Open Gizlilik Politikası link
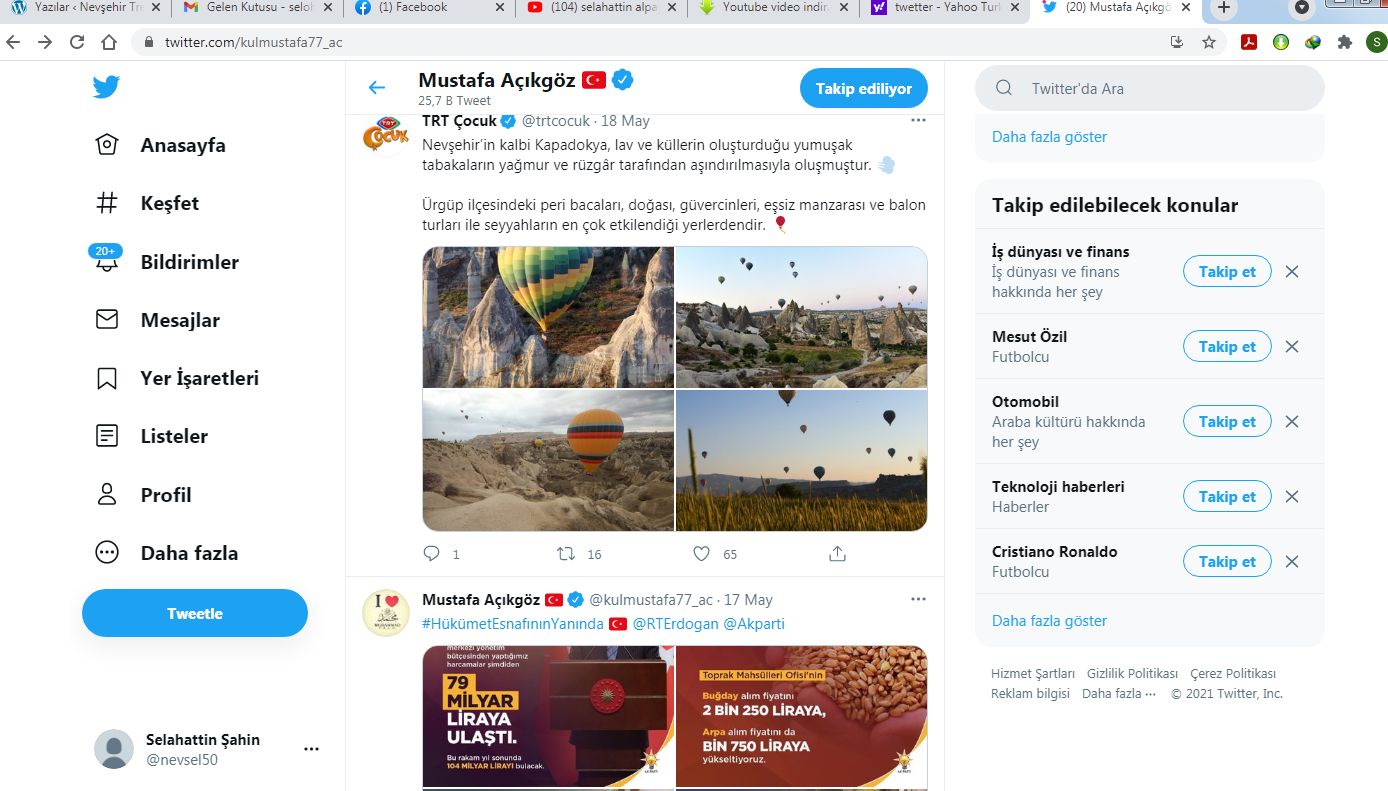 (x=1132, y=673)
